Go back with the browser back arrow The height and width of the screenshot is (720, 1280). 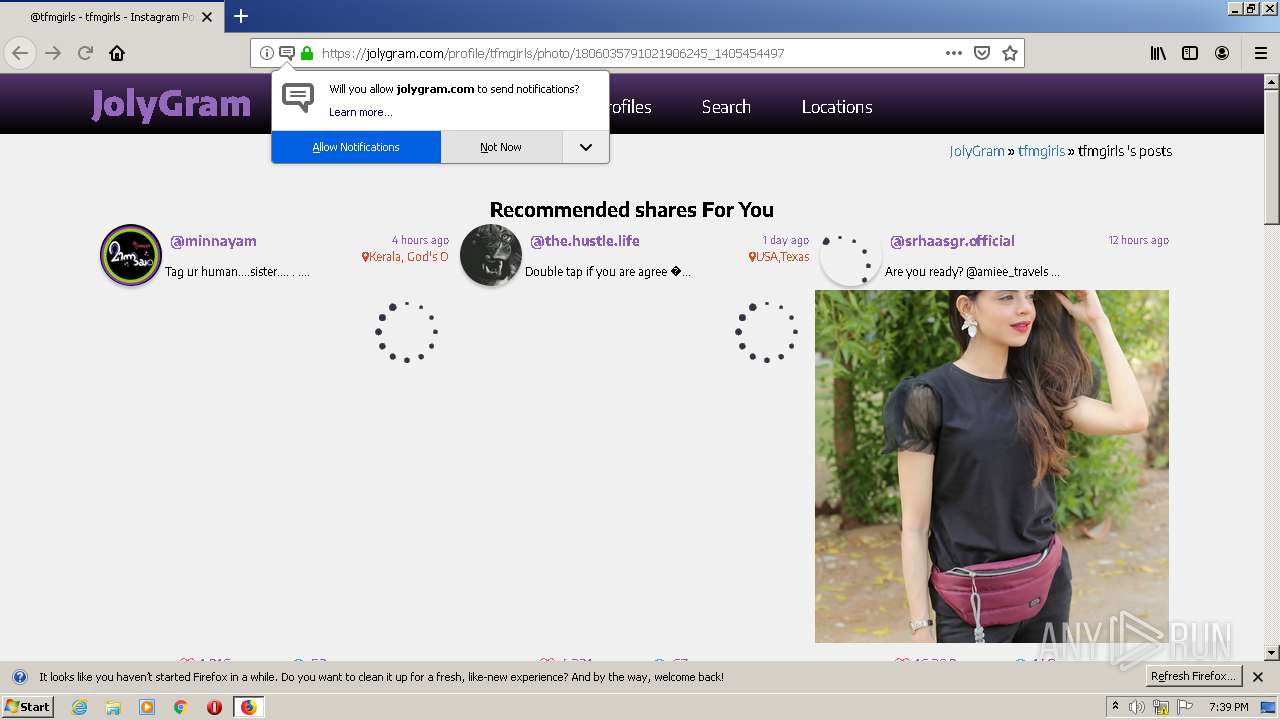(x=20, y=53)
